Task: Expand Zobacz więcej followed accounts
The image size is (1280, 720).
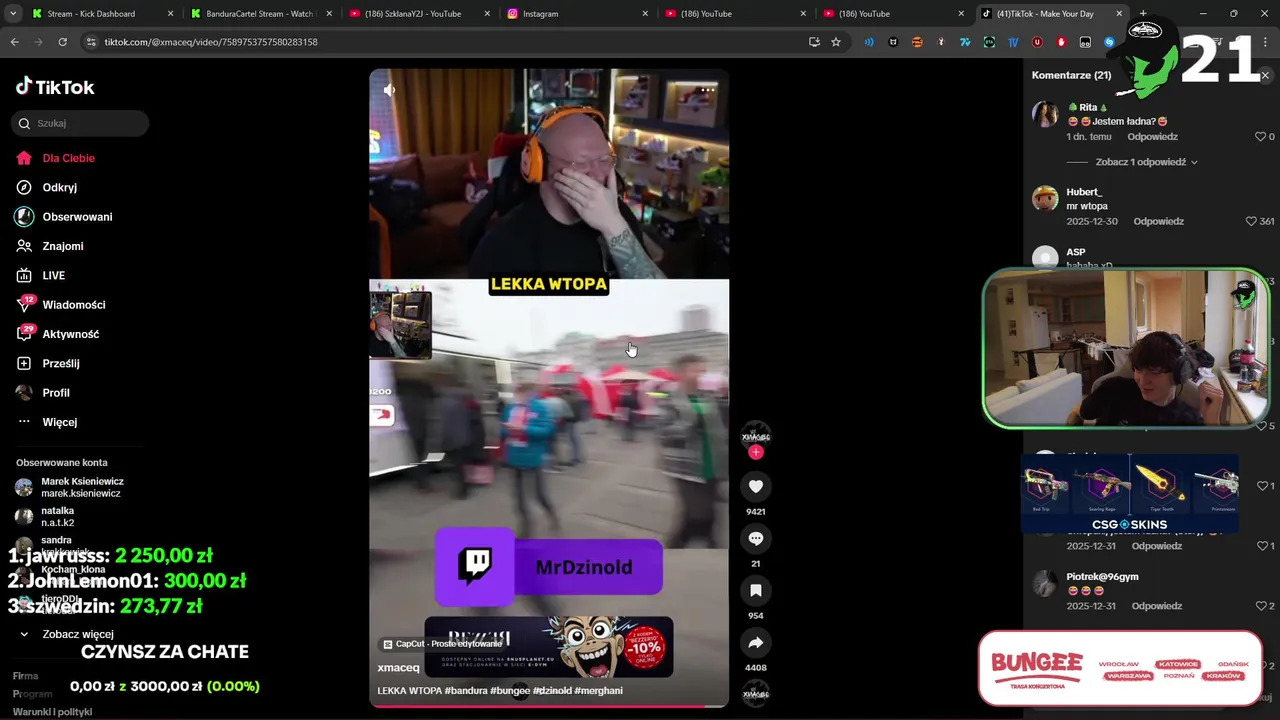Action: [x=67, y=634]
